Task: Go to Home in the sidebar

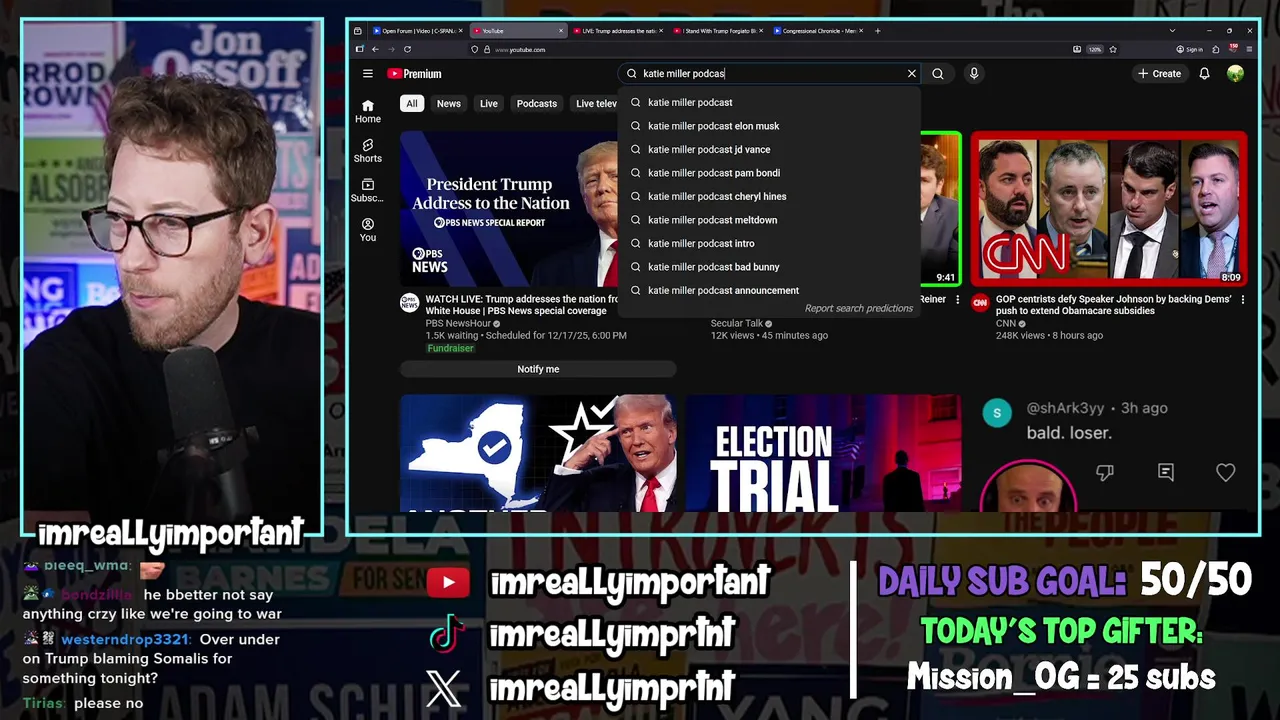Action: [368, 111]
